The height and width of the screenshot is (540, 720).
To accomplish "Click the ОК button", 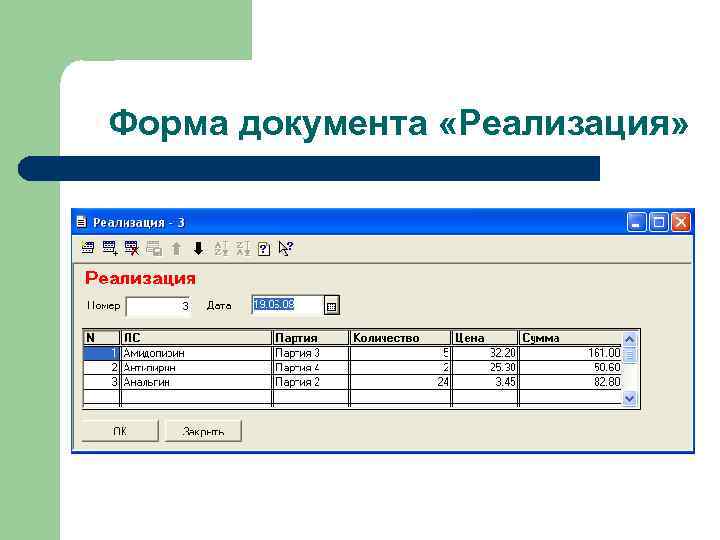I will 120,431.
